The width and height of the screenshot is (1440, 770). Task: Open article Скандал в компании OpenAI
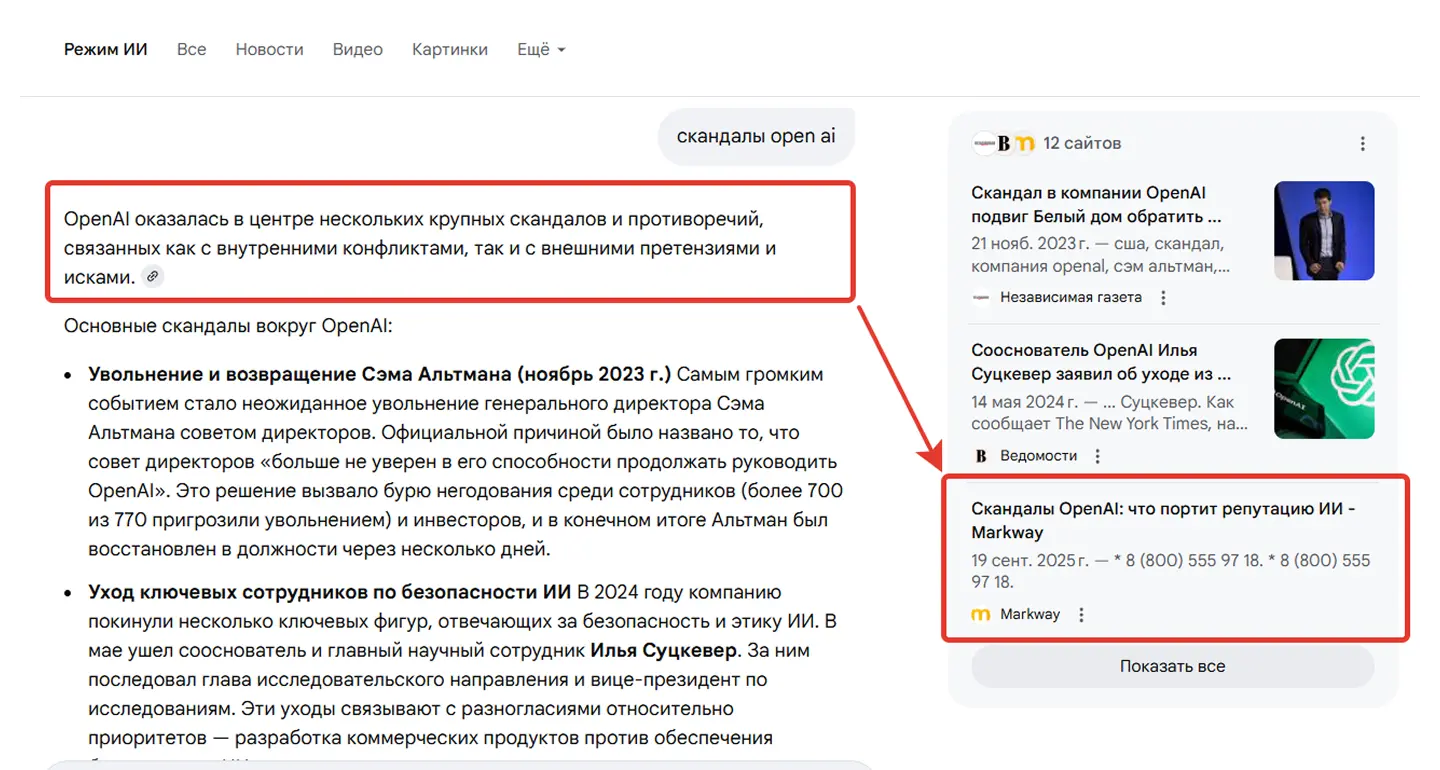click(1096, 204)
